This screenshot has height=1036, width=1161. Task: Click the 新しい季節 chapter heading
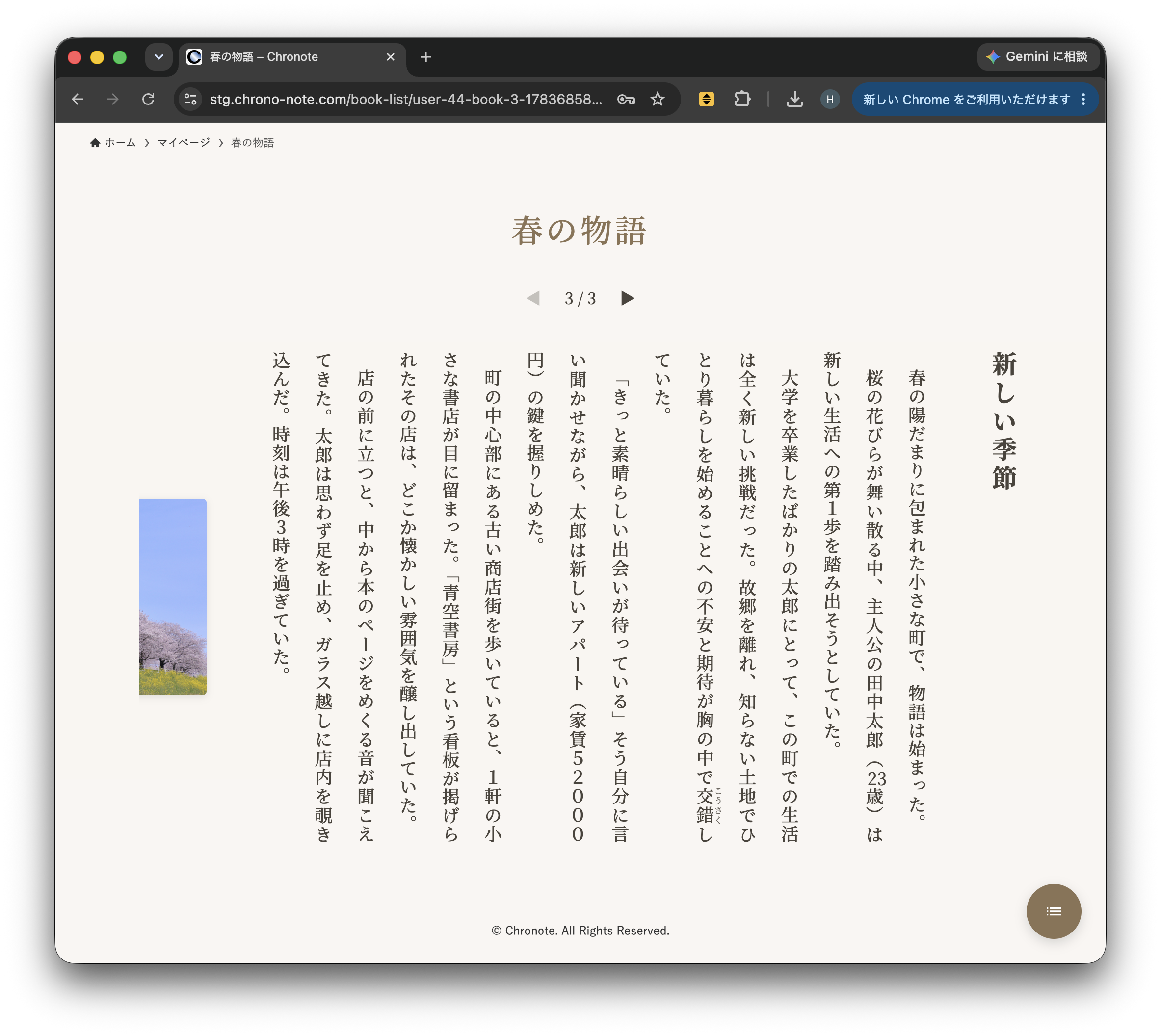pos(1004,420)
